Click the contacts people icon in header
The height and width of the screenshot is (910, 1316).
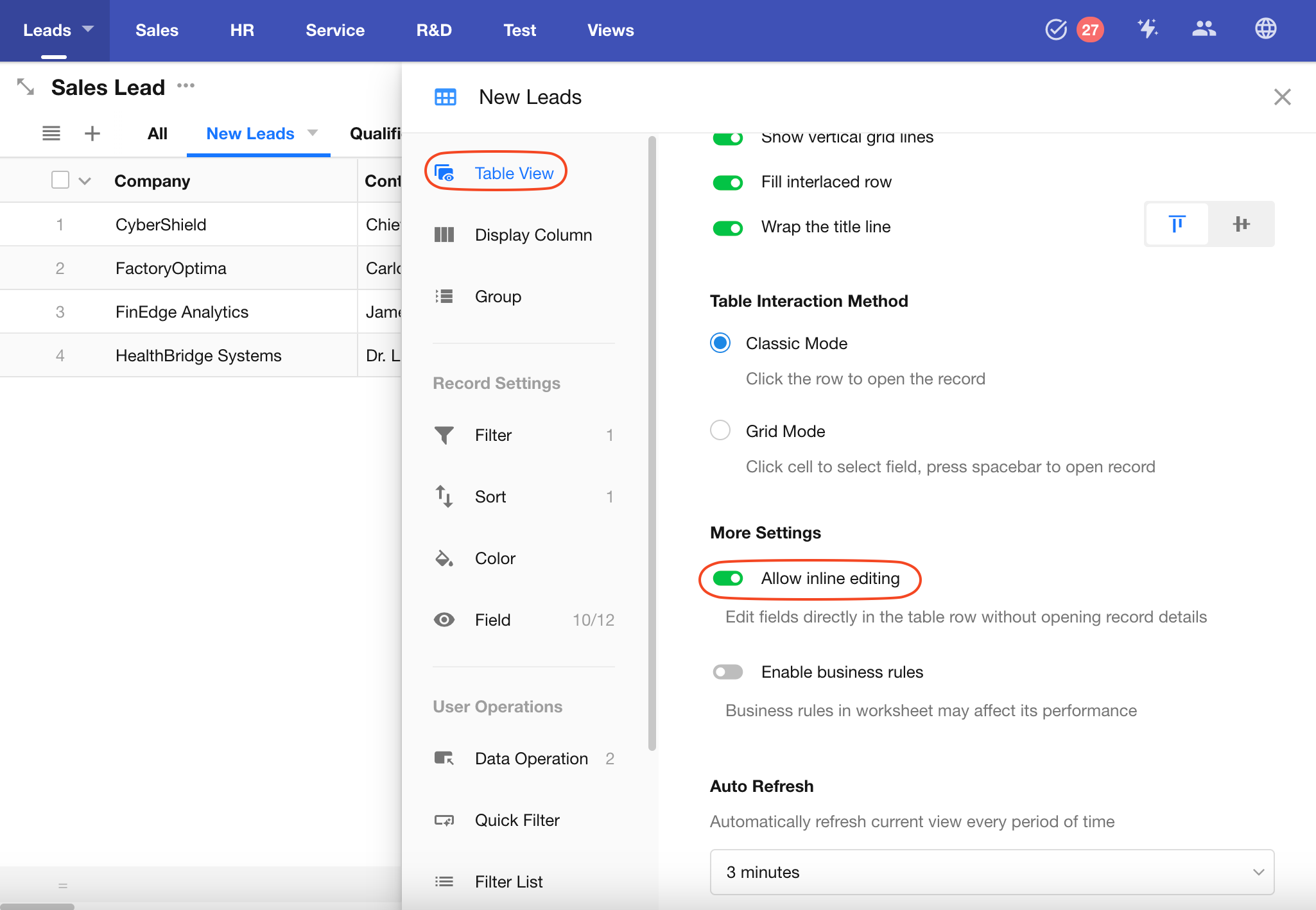tap(1204, 29)
